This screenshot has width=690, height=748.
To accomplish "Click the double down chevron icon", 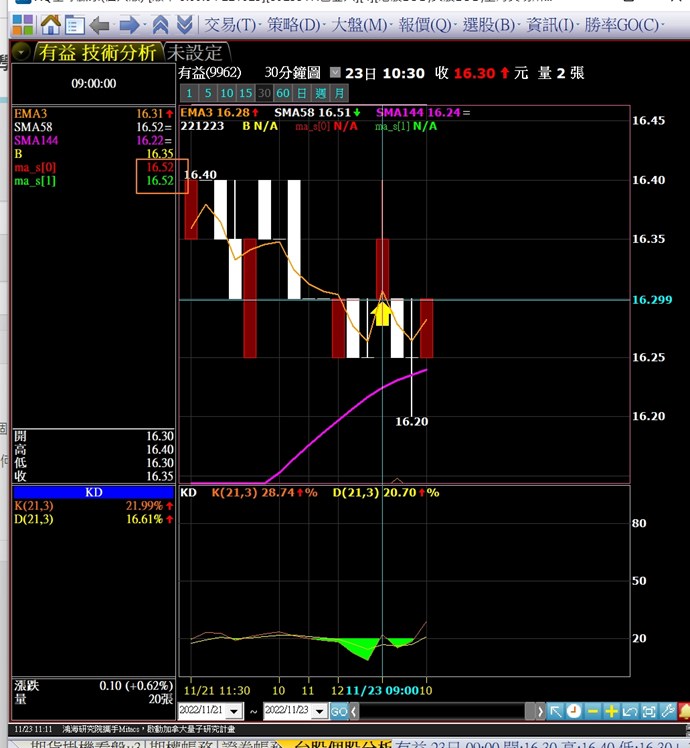I will 184,24.
